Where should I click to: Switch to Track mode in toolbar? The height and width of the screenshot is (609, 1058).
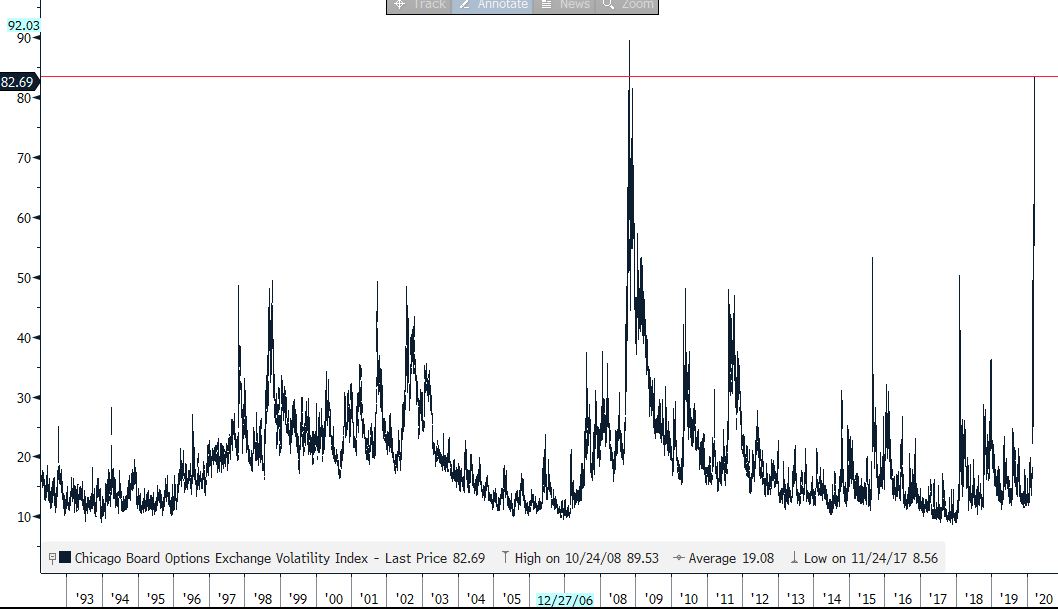click(429, 5)
